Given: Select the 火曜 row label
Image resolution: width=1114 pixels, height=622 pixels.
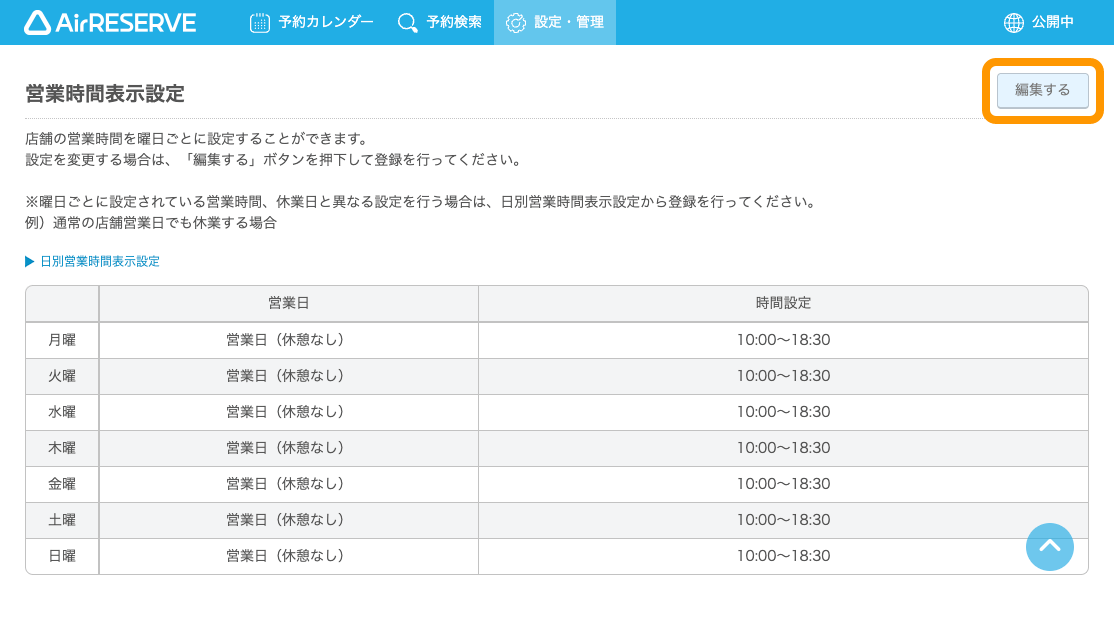Looking at the screenshot, I should (62, 376).
